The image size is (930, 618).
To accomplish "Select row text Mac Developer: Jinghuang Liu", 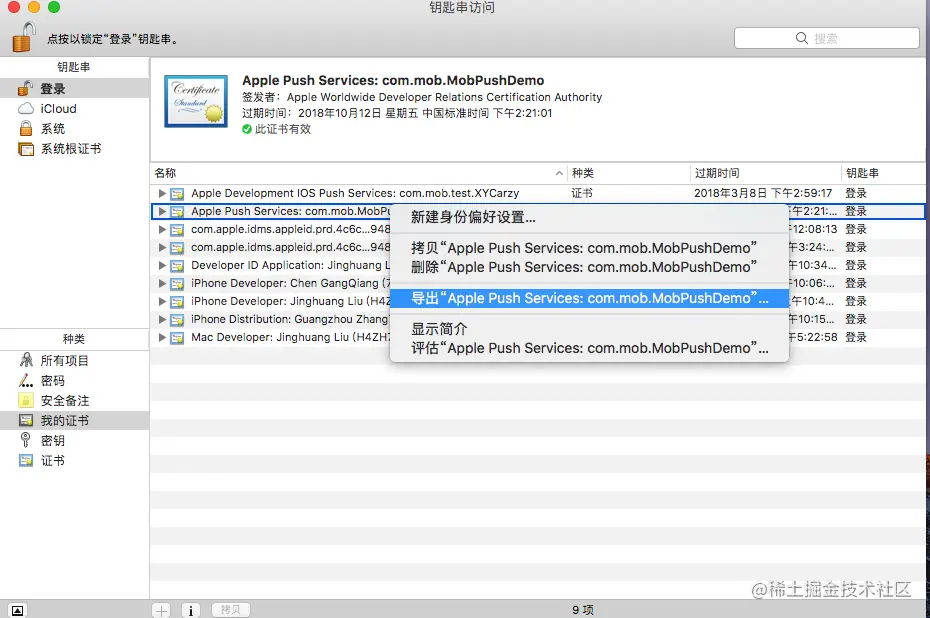I will point(291,337).
